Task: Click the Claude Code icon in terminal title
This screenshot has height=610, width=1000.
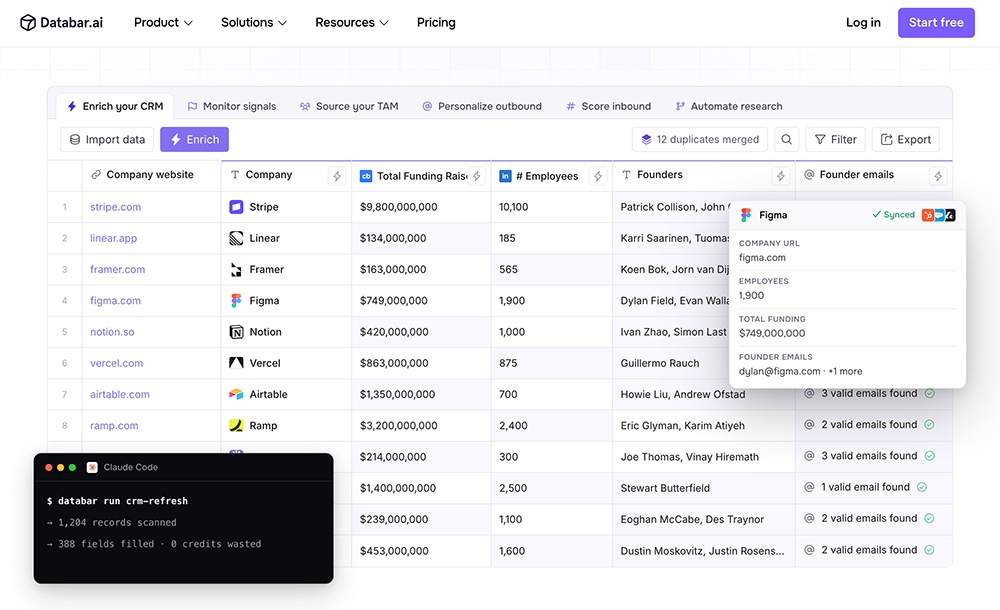Action: [x=92, y=467]
